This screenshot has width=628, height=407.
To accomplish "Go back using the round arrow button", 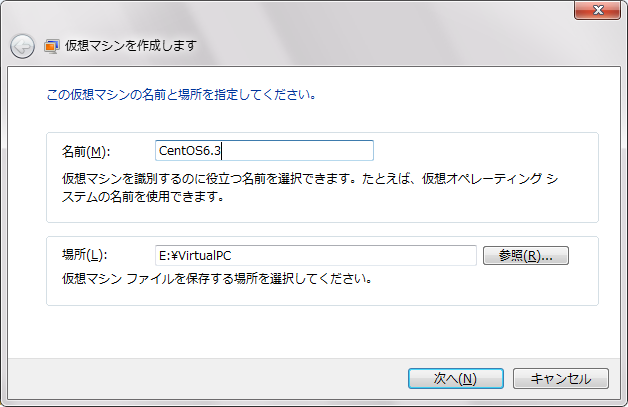I will click(22, 46).
